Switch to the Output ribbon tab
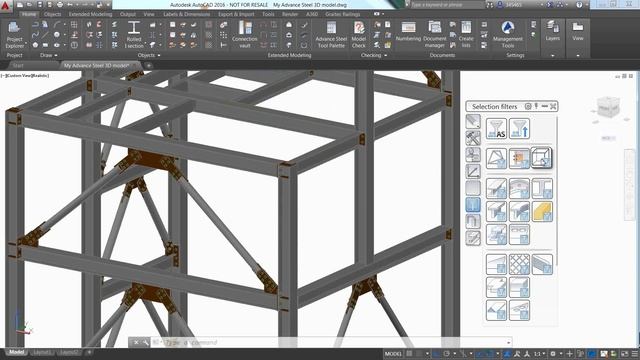 point(127,14)
